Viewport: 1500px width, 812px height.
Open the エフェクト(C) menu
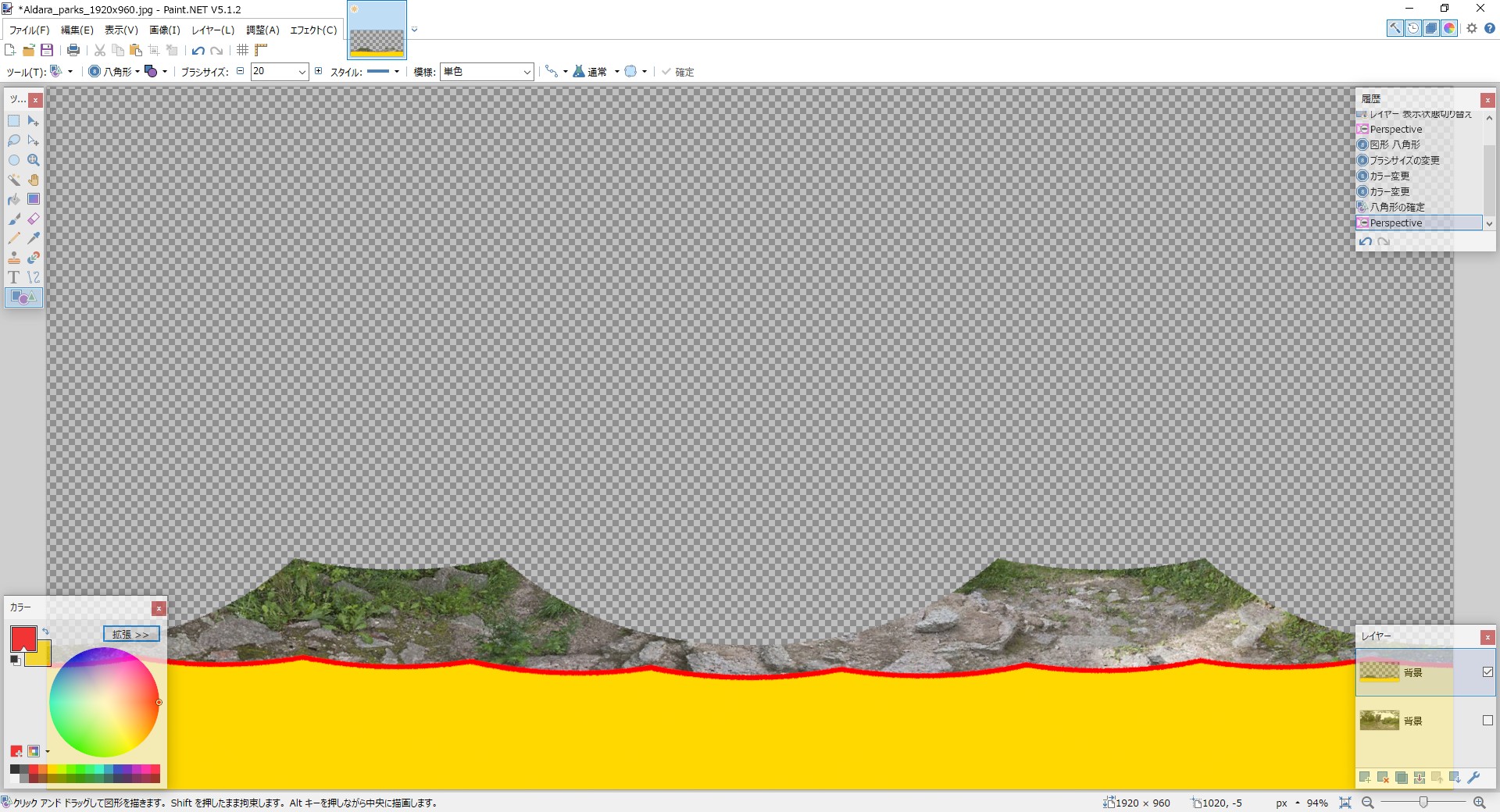tap(312, 30)
